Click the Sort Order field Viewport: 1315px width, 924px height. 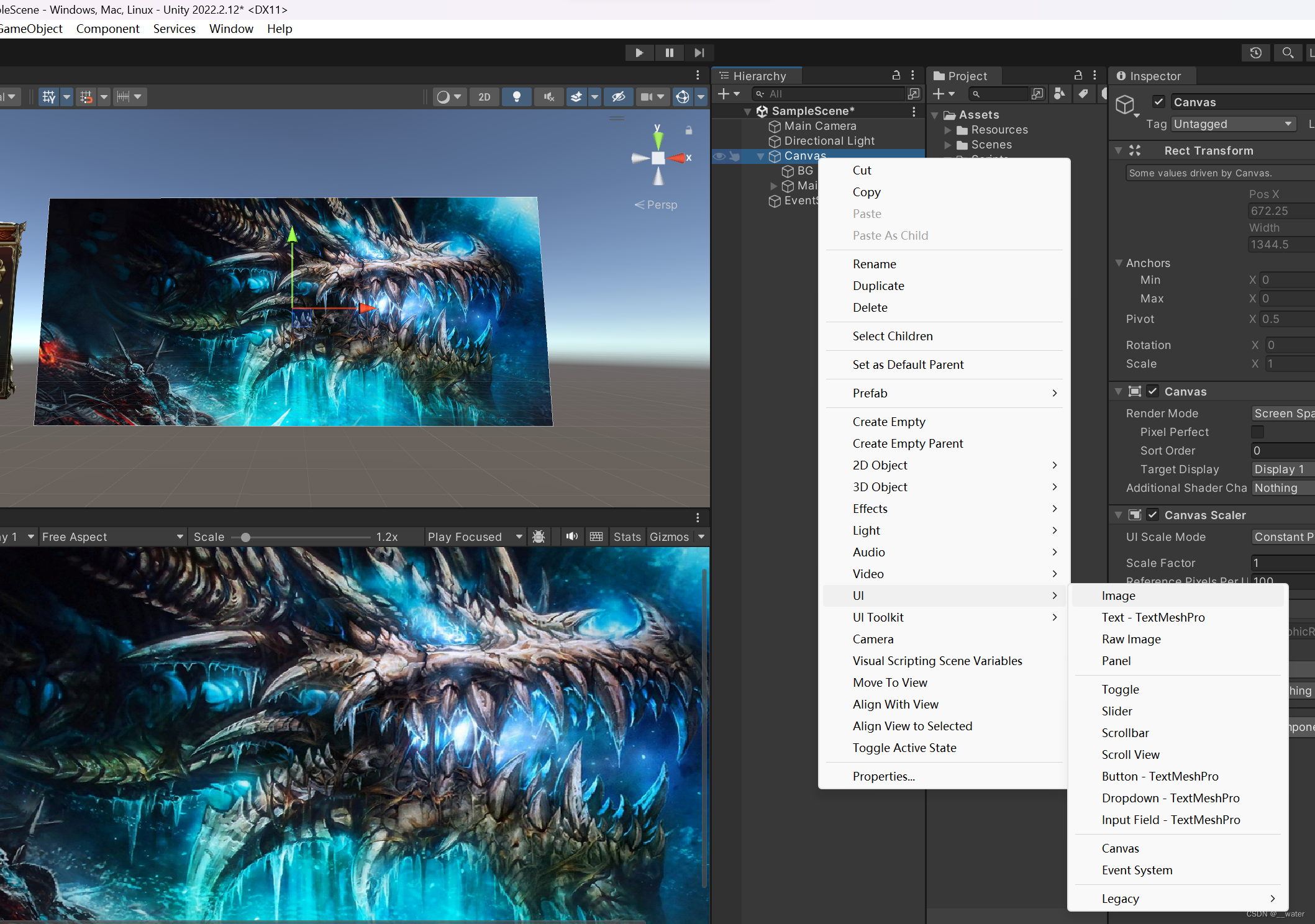click(1283, 451)
